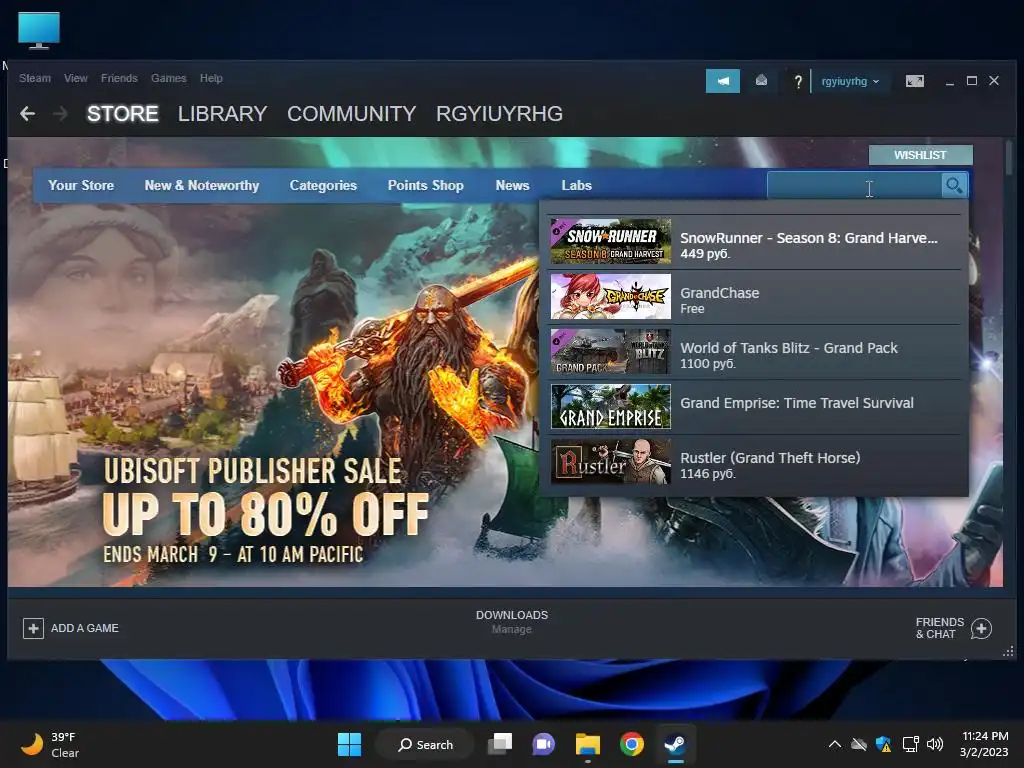Go forward with the right arrow
1024x768 pixels.
pyautogui.click(x=60, y=114)
